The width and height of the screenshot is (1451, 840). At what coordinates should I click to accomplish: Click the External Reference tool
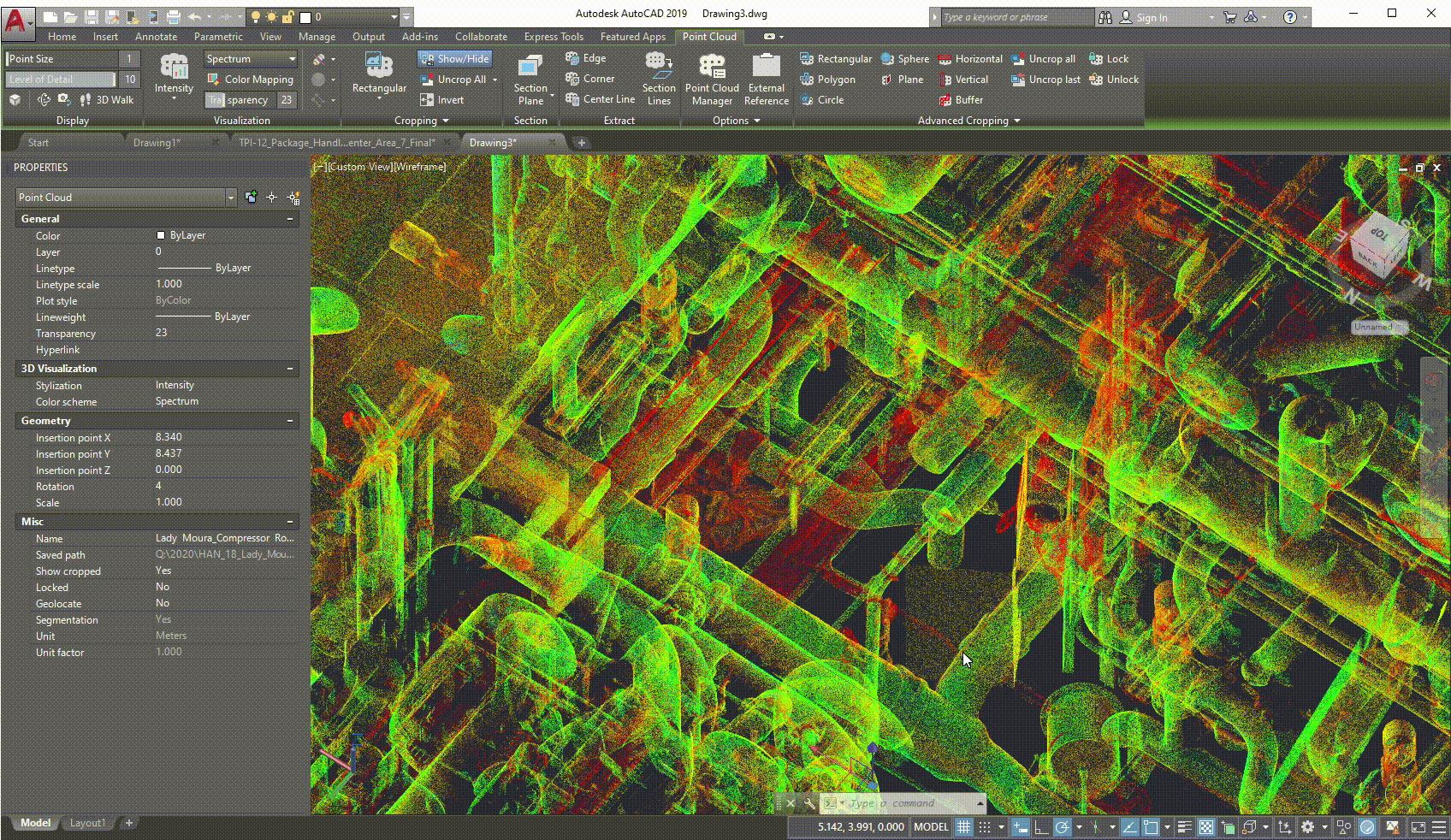767,80
